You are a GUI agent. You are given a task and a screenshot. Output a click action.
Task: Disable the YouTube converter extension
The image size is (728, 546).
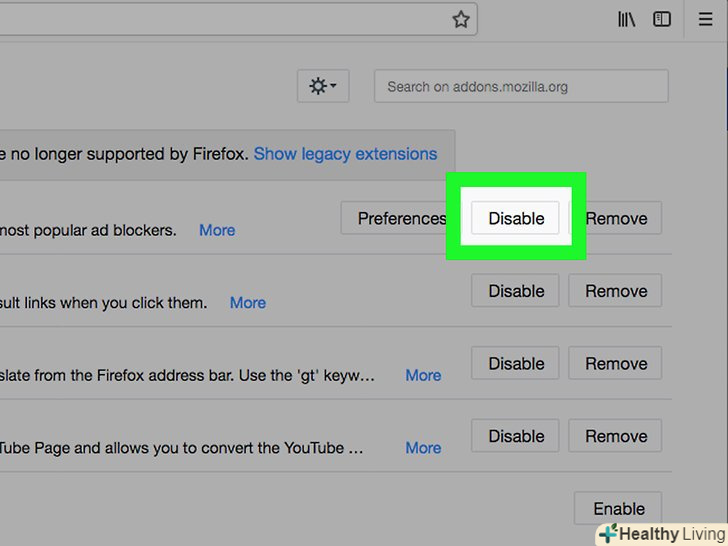516,436
